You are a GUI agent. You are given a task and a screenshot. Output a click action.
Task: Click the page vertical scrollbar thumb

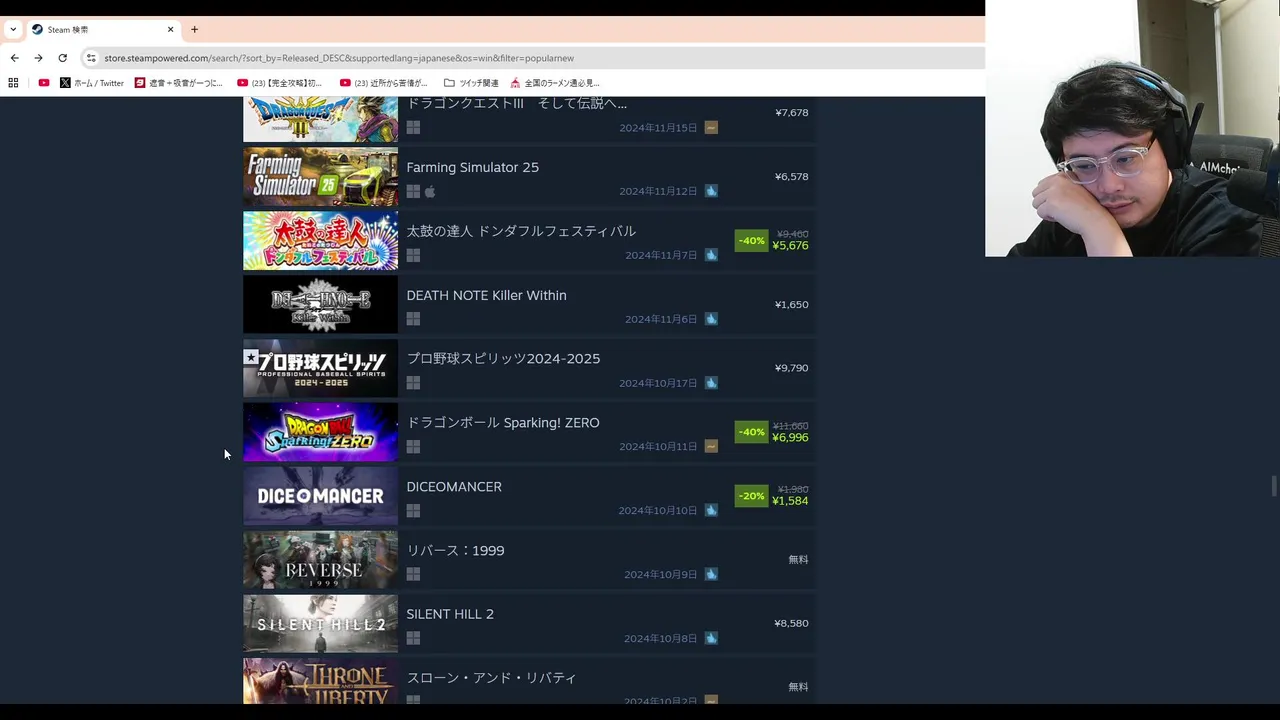(1274, 486)
